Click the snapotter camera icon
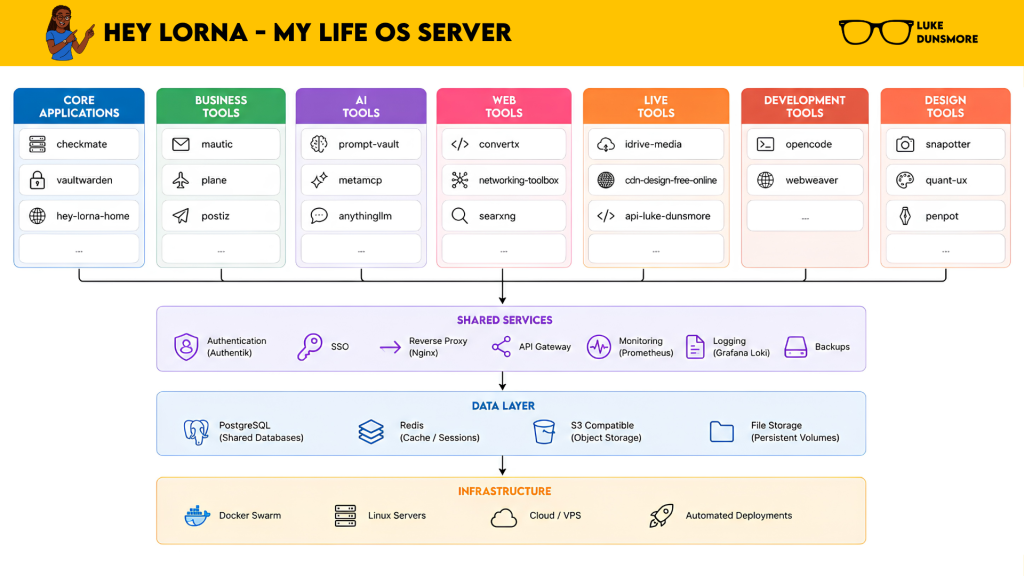This screenshot has height=576, width=1024. pos(905,144)
